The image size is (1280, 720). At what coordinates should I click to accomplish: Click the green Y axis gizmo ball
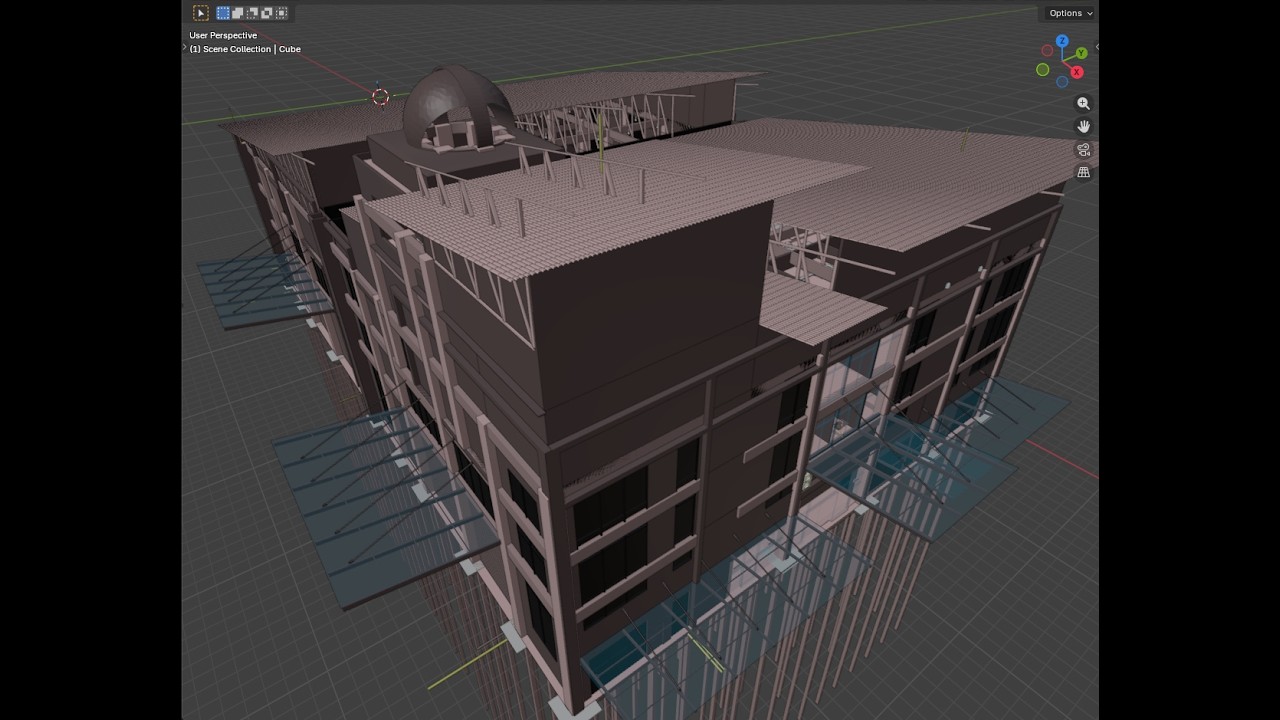pos(1081,53)
